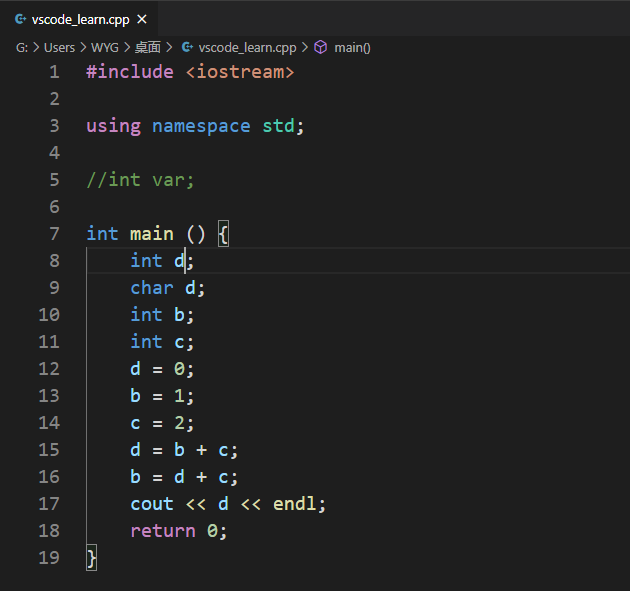Open the WYG breadcrumb segment
630x591 pixels.
pos(104,48)
